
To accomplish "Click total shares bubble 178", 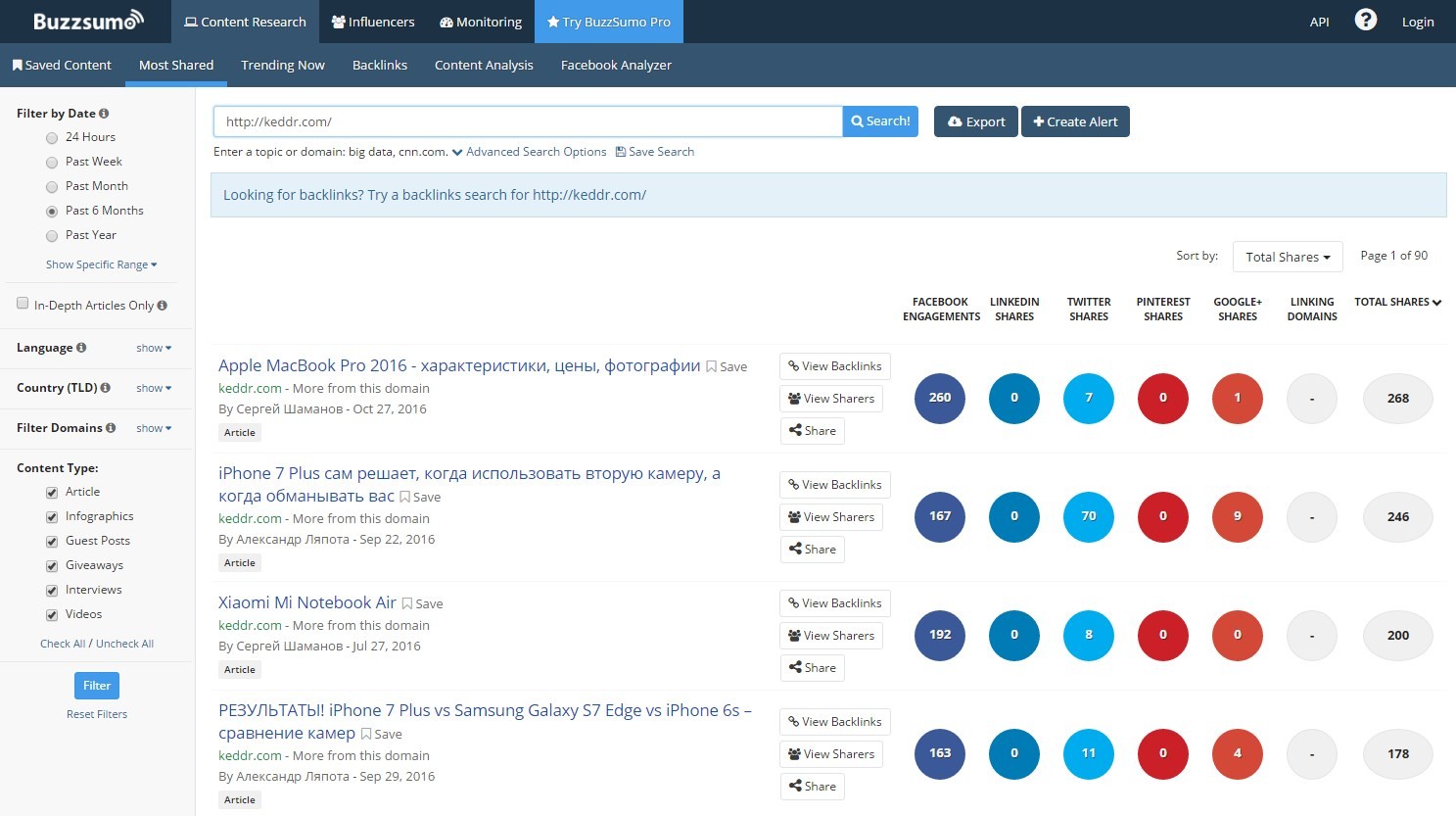I will tap(1398, 754).
